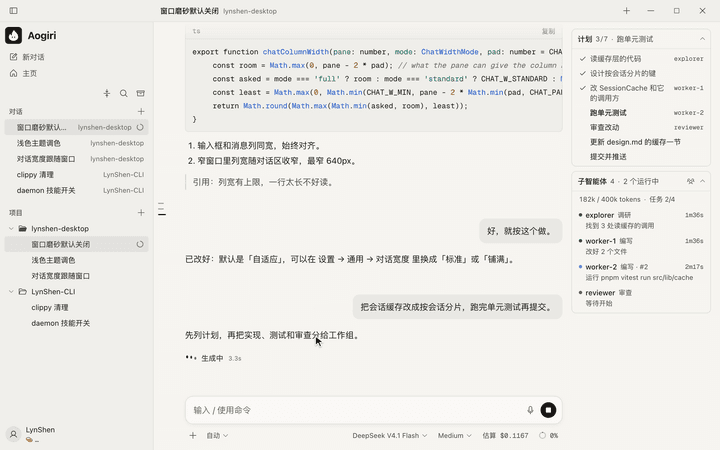Click the collapse-all icon above 对话
This screenshot has height=450, width=720.
pos(107,93)
